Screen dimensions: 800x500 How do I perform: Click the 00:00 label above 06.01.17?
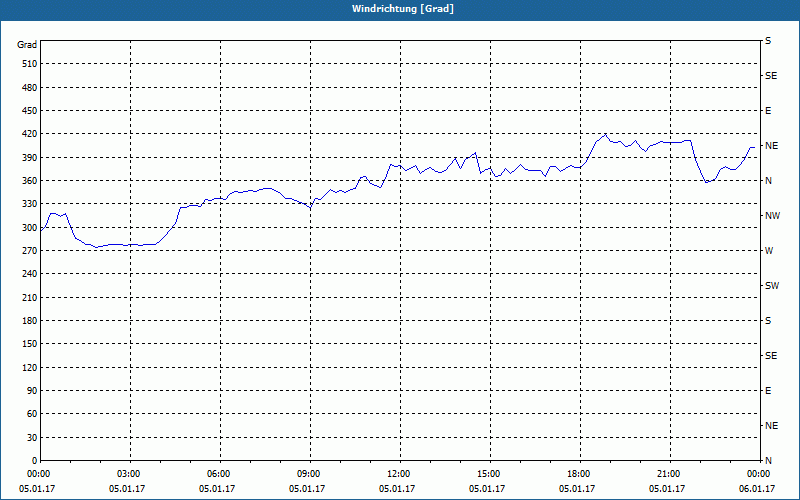tap(758, 474)
